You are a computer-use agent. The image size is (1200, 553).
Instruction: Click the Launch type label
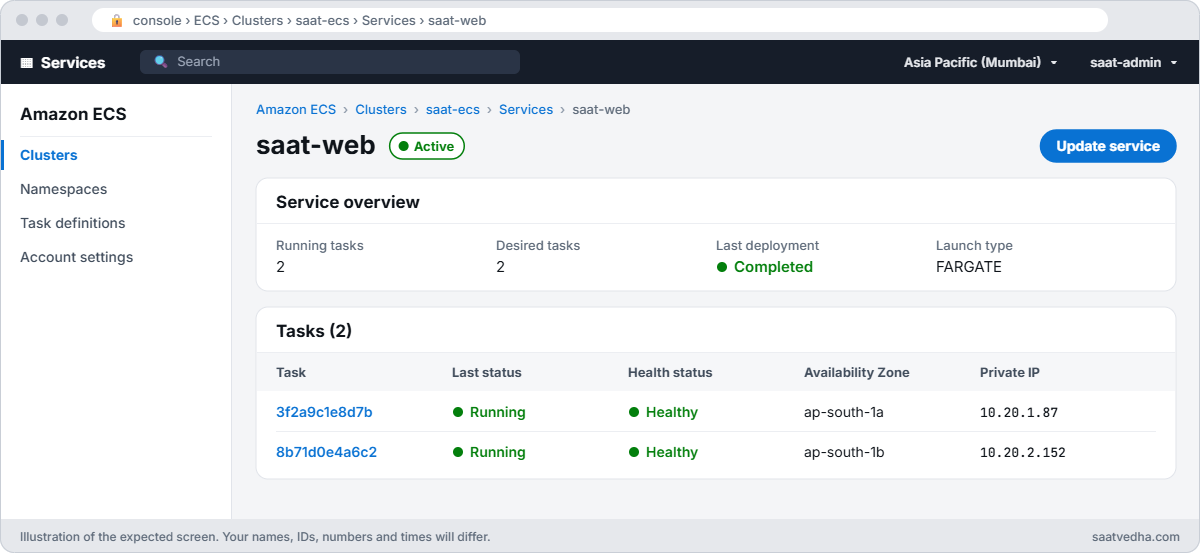point(974,245)
